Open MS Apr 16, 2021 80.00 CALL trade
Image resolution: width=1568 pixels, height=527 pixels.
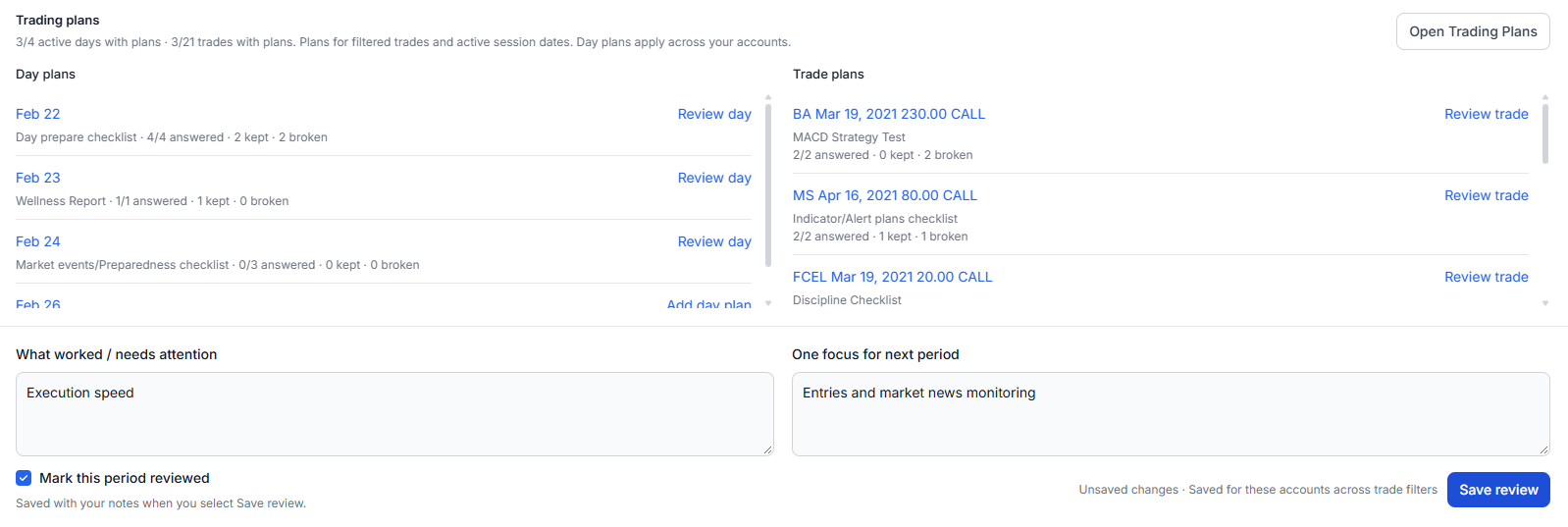pos(885,195)
